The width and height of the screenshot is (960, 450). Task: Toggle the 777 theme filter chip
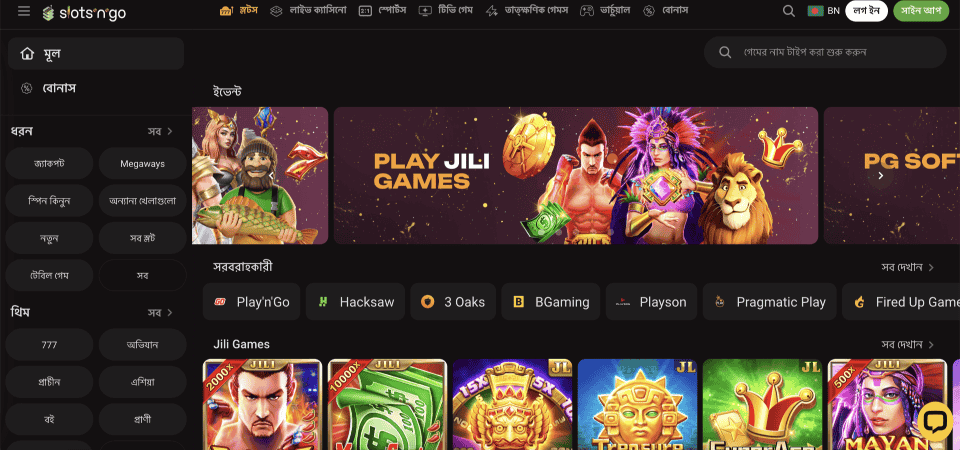click(49, 345)
